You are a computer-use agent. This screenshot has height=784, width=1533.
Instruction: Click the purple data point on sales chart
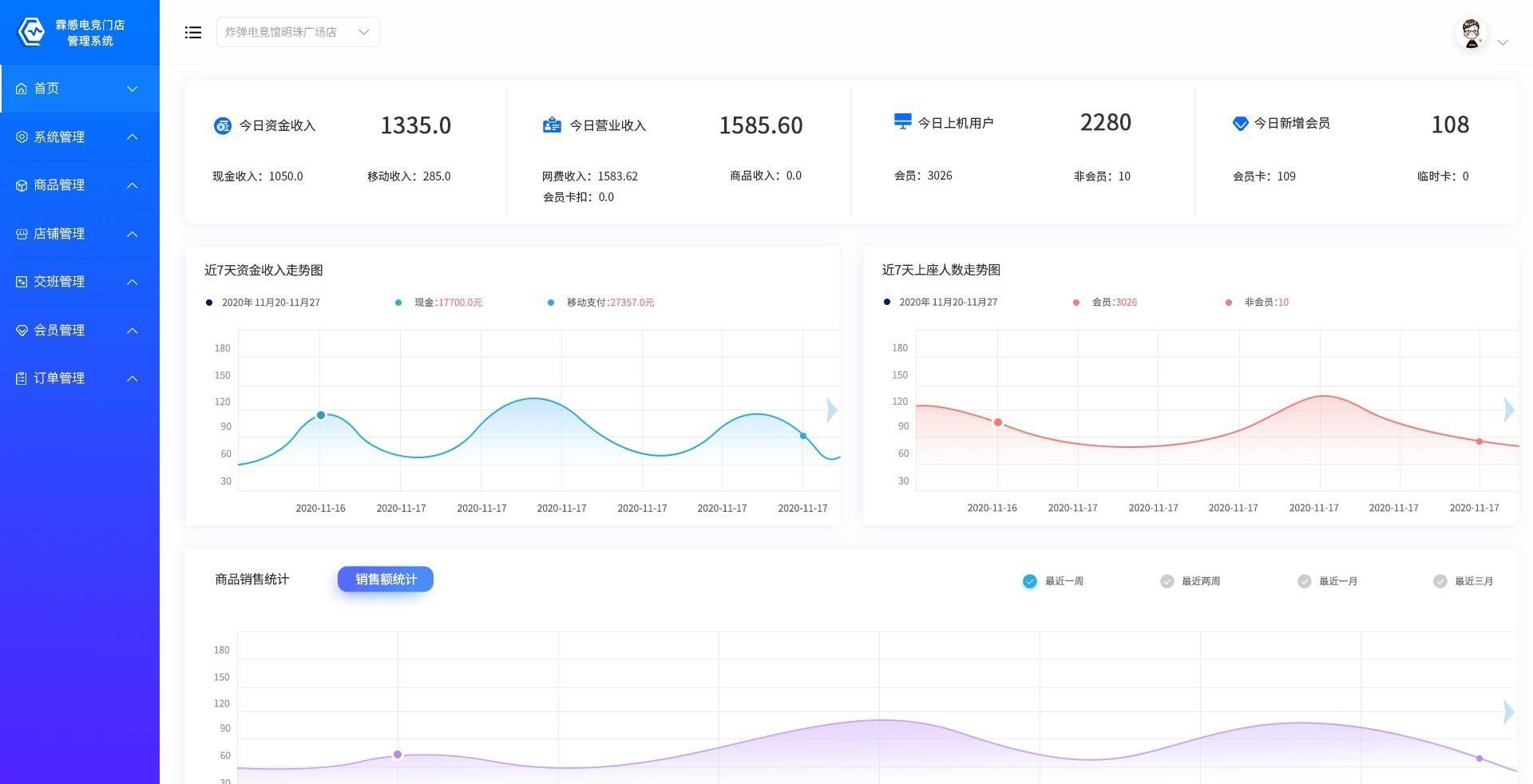(x=398, y=754)
